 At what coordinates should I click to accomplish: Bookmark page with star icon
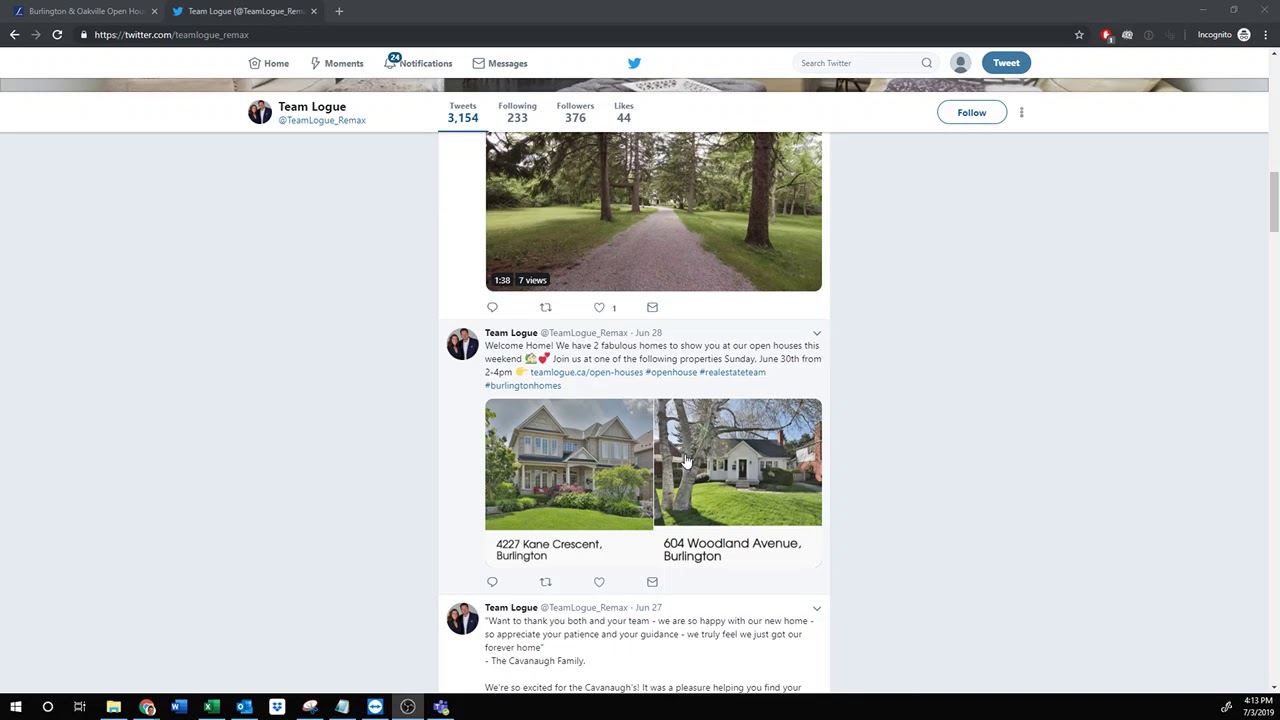click(x=1079, y=35)
